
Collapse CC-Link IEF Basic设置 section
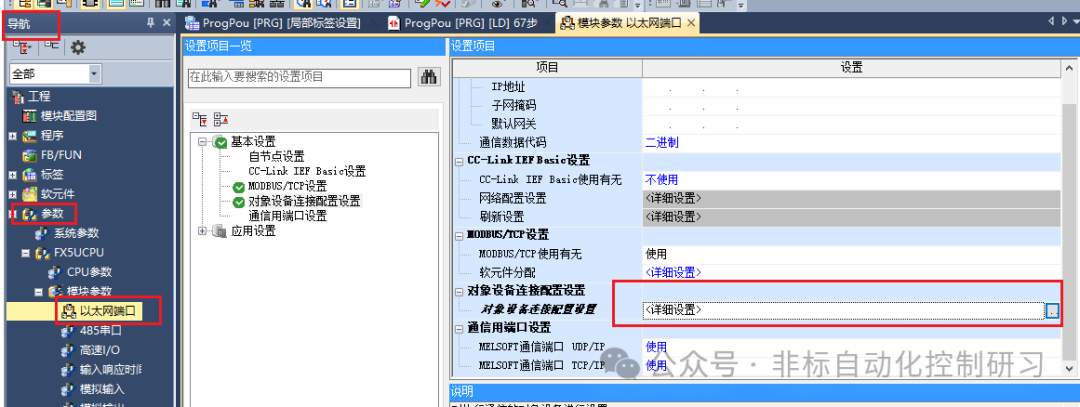coord(459,161)
